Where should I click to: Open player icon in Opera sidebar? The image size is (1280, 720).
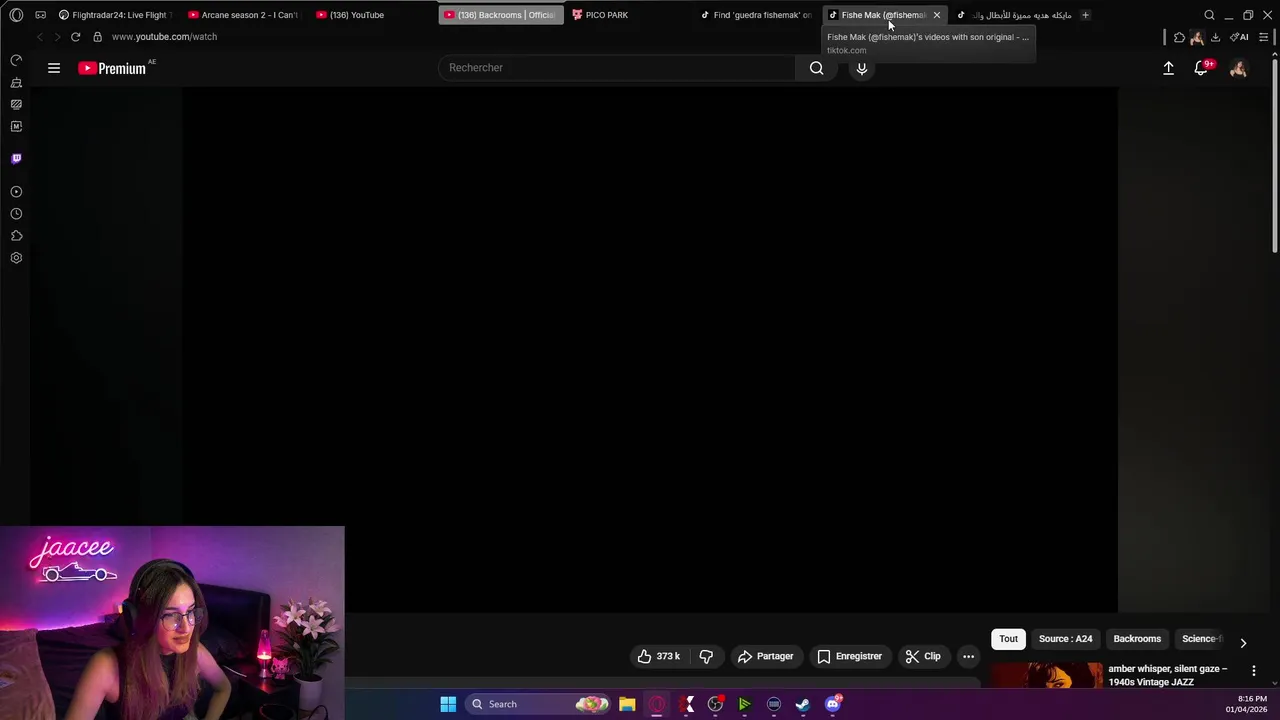16,192
